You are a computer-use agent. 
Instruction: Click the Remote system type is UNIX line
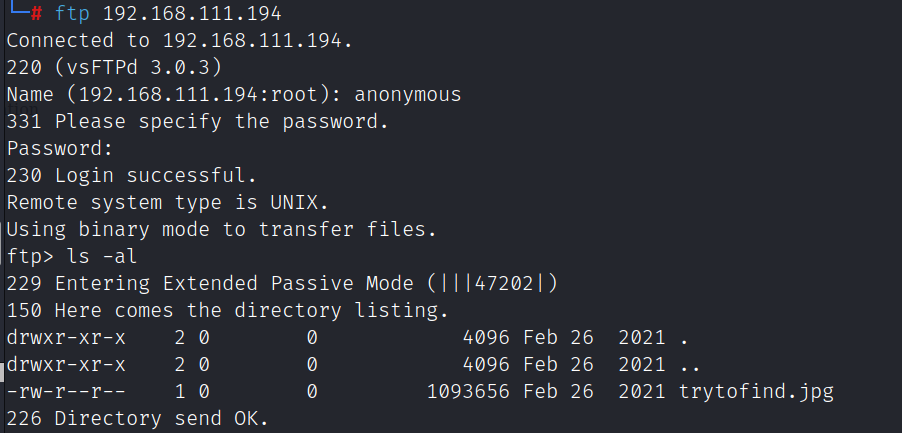[x=168, y=203]
